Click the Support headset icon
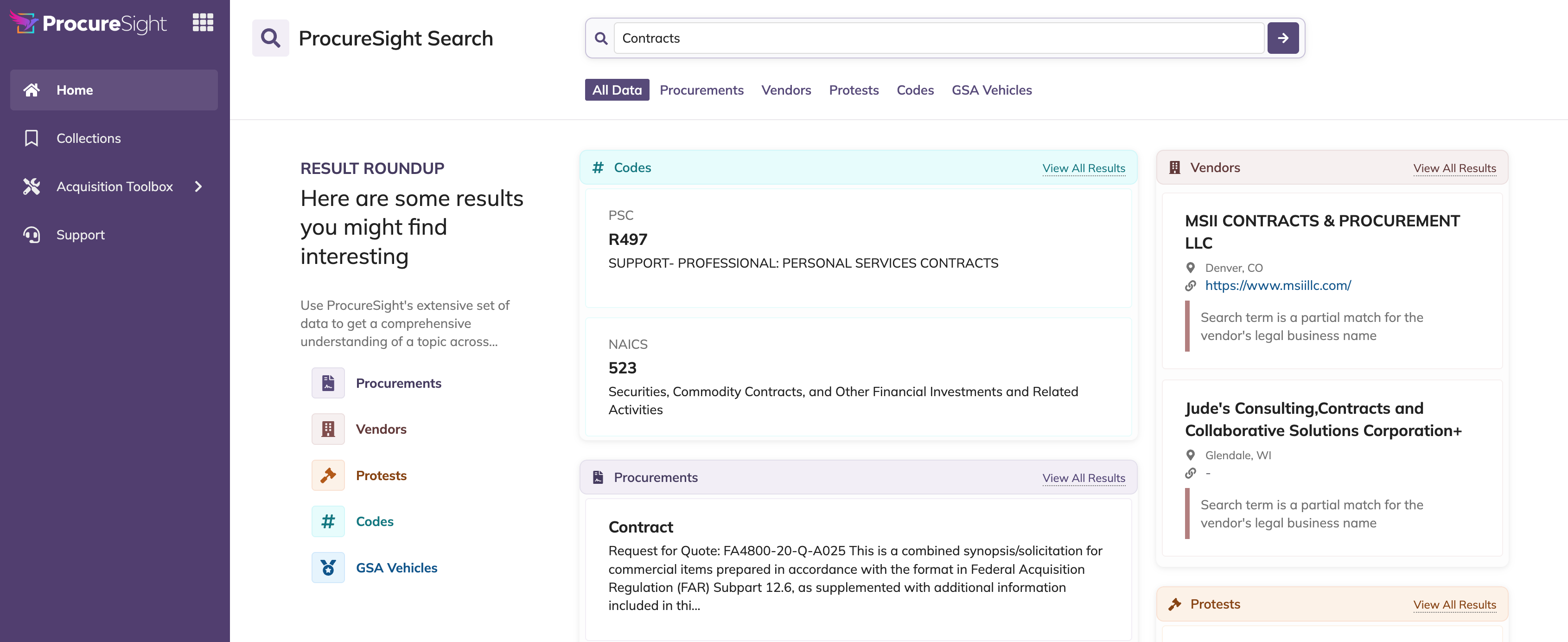Screen dimensions: 1568x642 coord(32,235)
